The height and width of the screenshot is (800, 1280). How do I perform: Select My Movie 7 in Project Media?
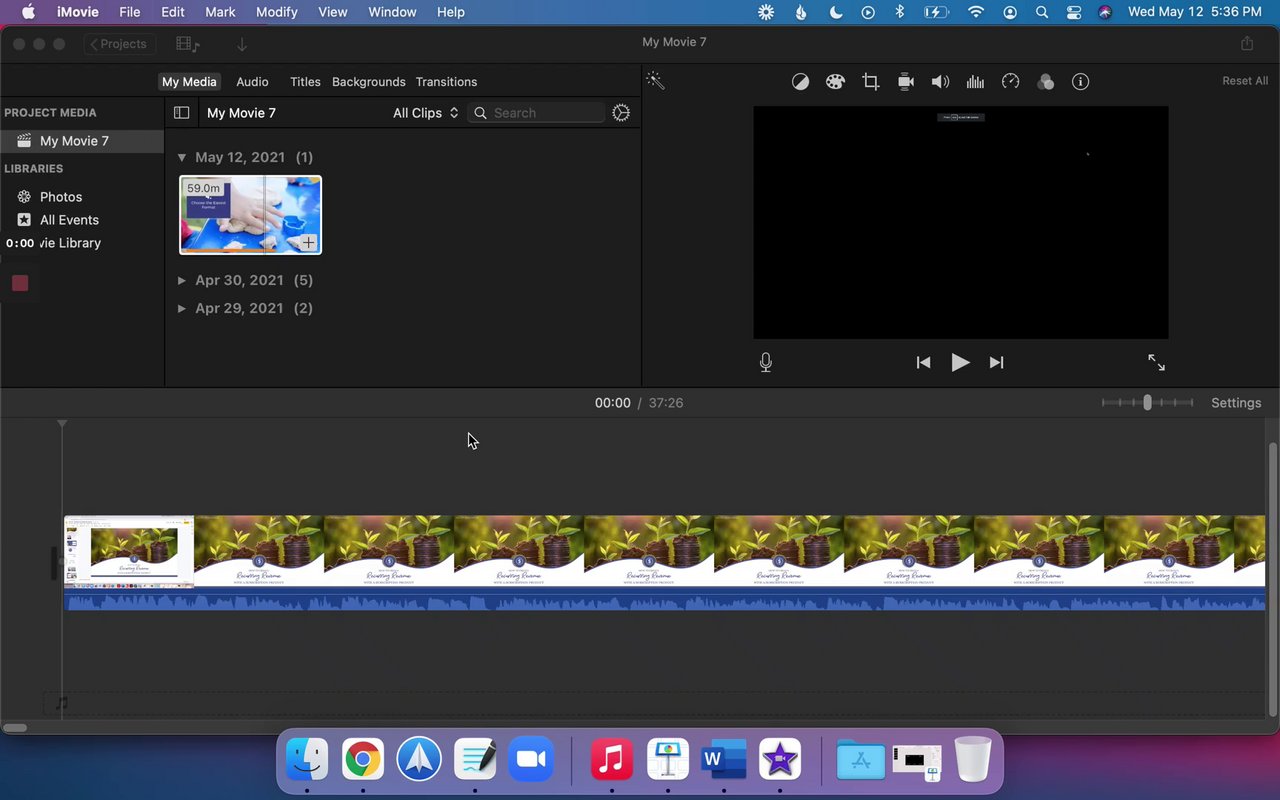point(82,141)
